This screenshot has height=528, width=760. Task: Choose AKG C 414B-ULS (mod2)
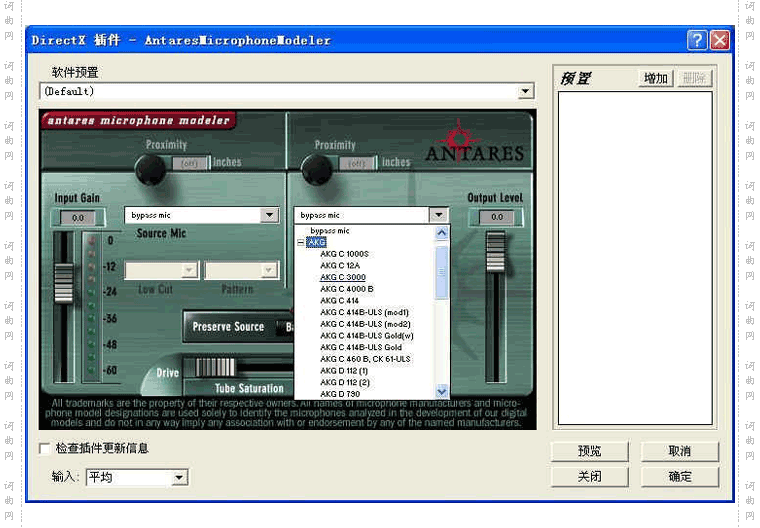pos(365,324)
